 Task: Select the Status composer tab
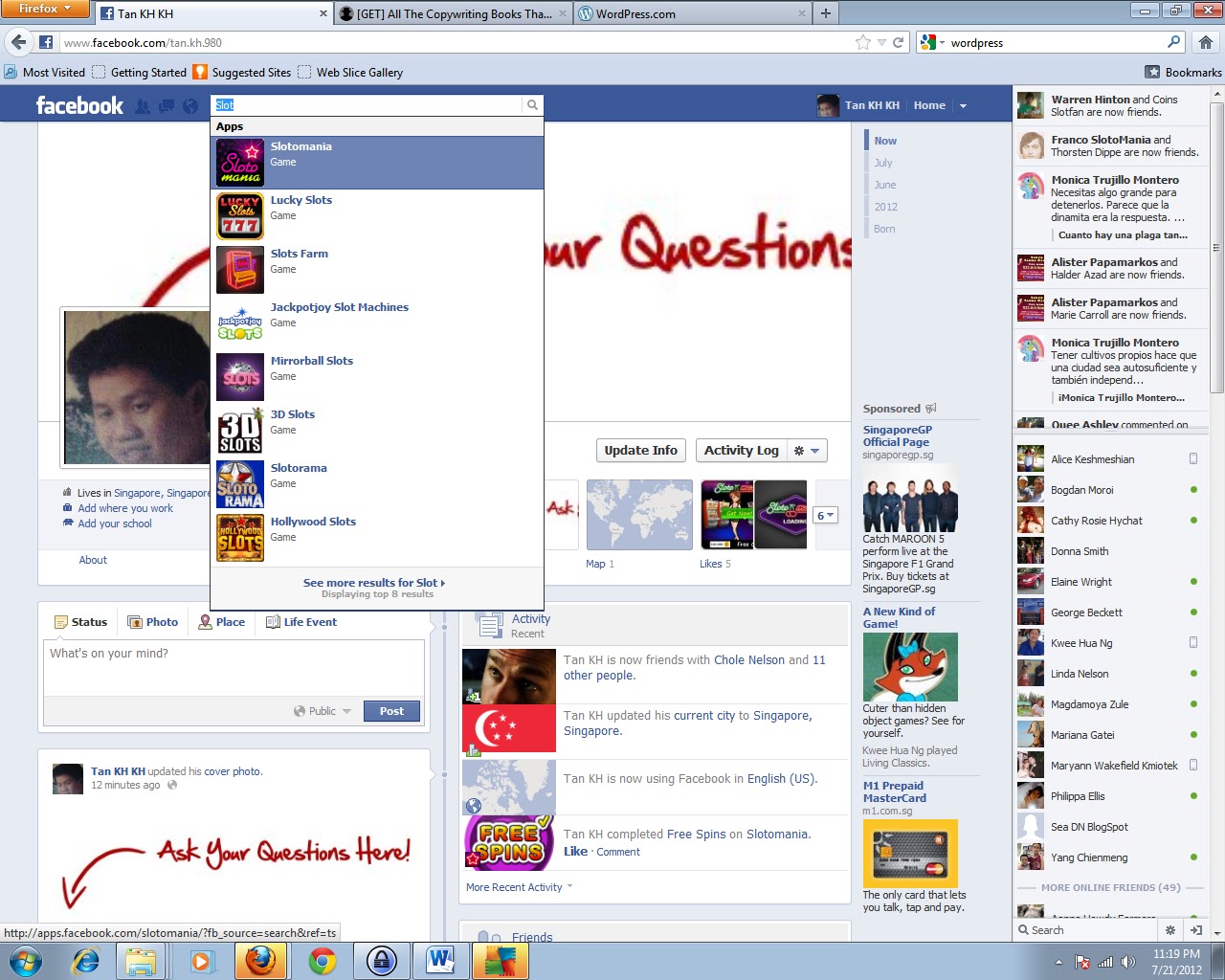click(80, 622)
